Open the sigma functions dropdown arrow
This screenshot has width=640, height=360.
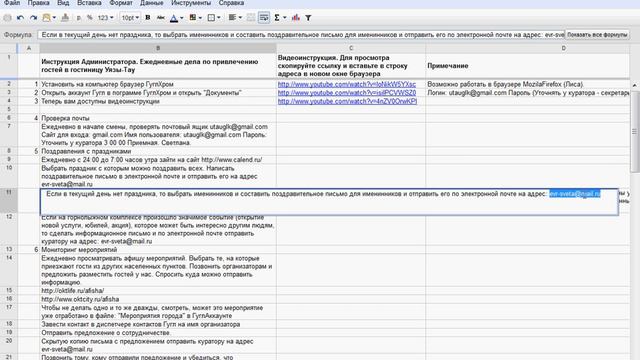click(x=284, y=18)
